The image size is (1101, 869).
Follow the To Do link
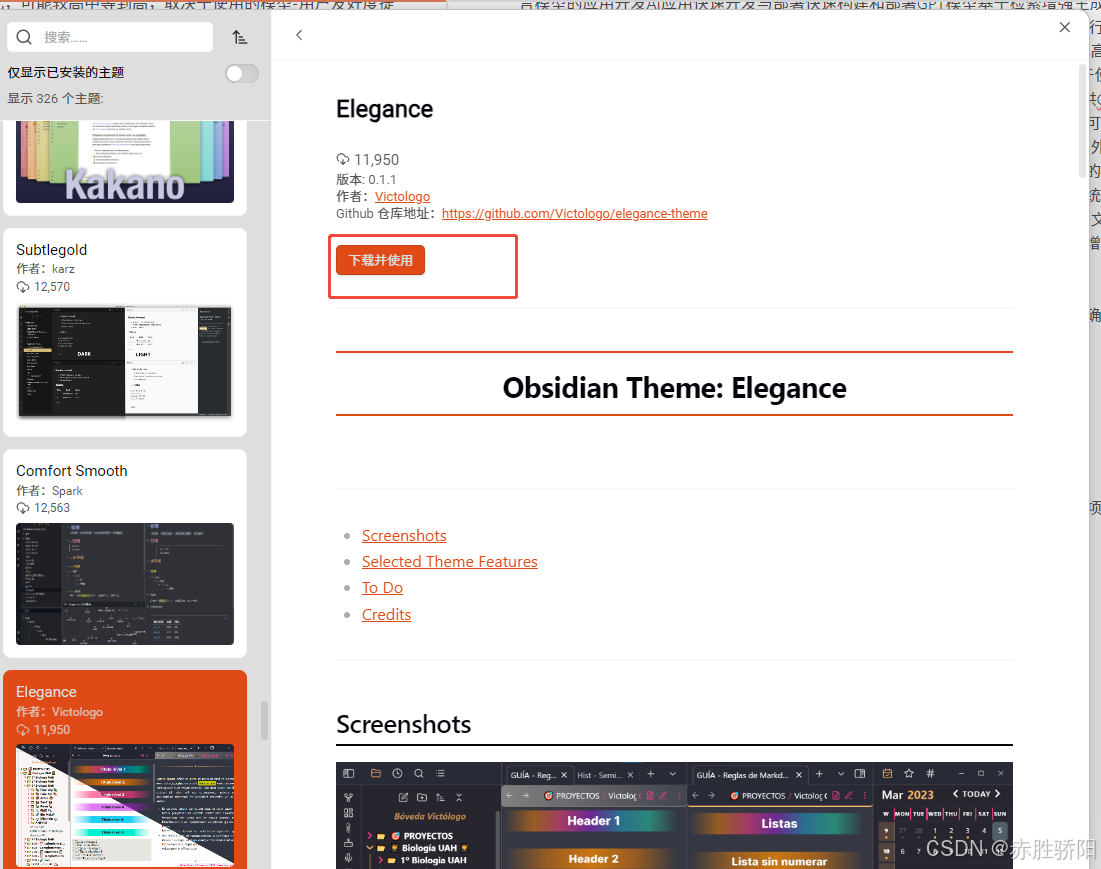pos(382,588)
